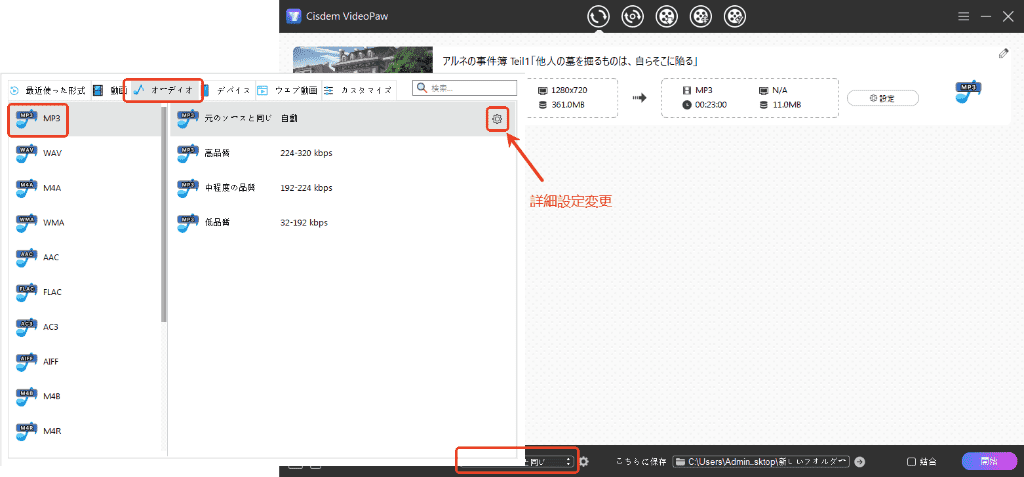Select the AIFF format icon
Viewport: 1024px width, 477px height.
point(27,361)
